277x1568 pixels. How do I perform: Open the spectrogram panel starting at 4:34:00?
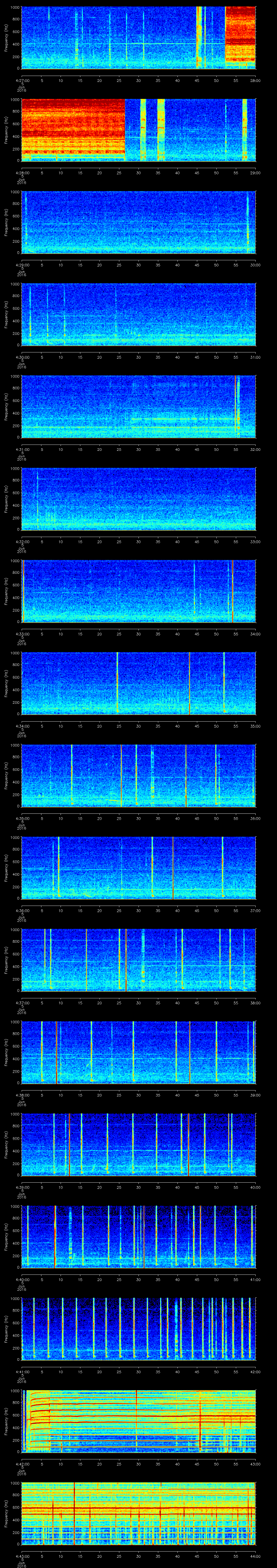[138, 683]
